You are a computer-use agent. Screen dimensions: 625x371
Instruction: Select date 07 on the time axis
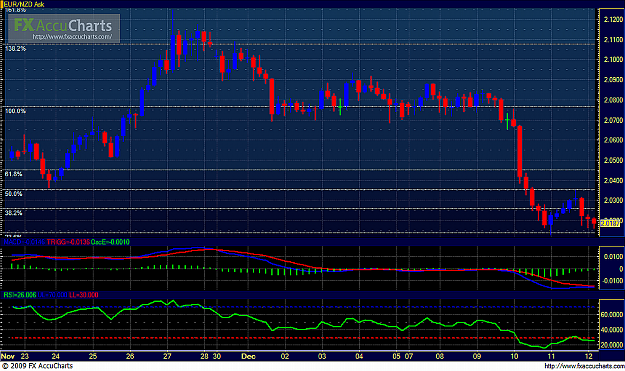click(x=409, y=356)
